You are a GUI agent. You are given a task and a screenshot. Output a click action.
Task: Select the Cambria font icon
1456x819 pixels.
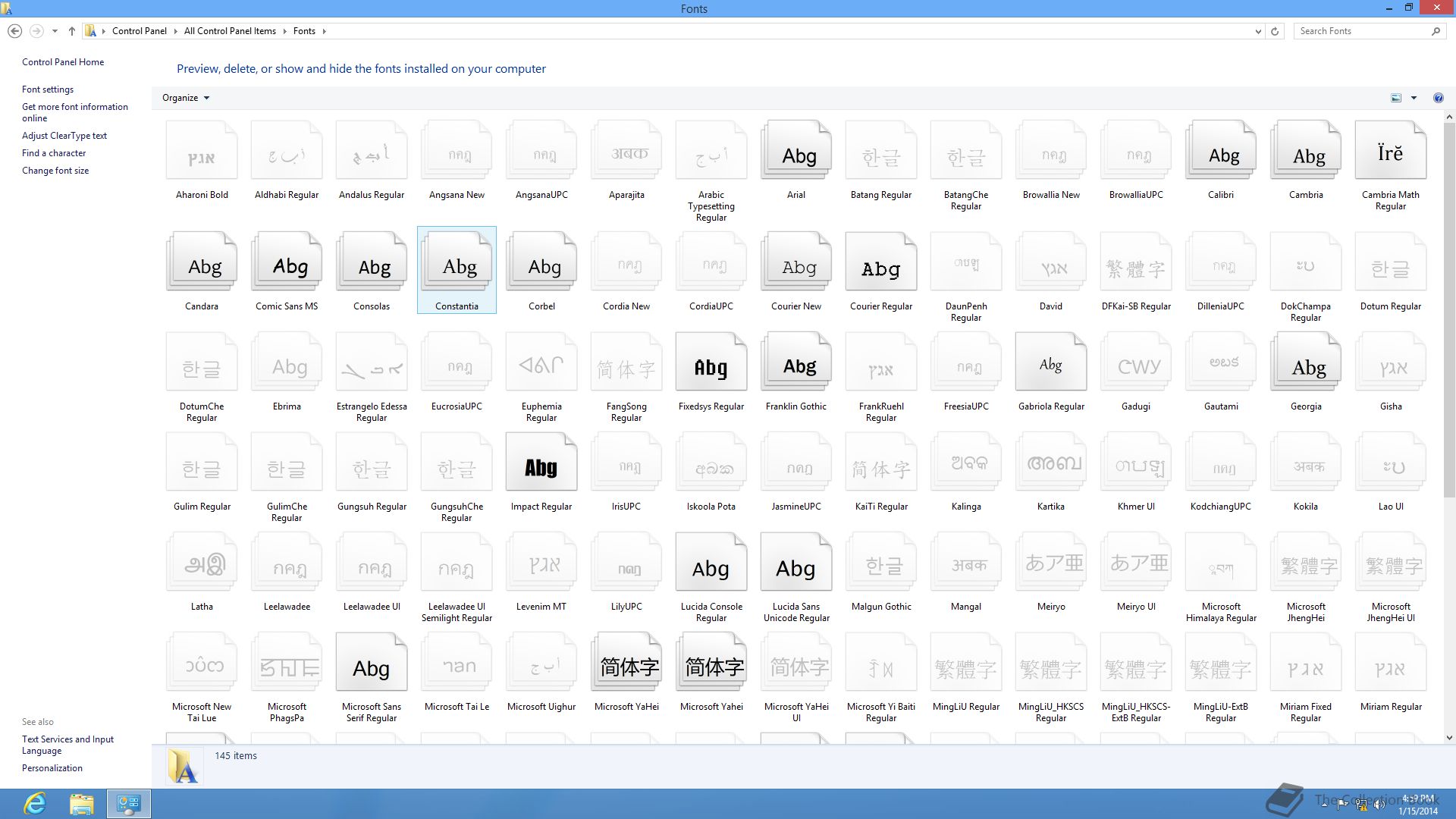tap(1306, 150)
